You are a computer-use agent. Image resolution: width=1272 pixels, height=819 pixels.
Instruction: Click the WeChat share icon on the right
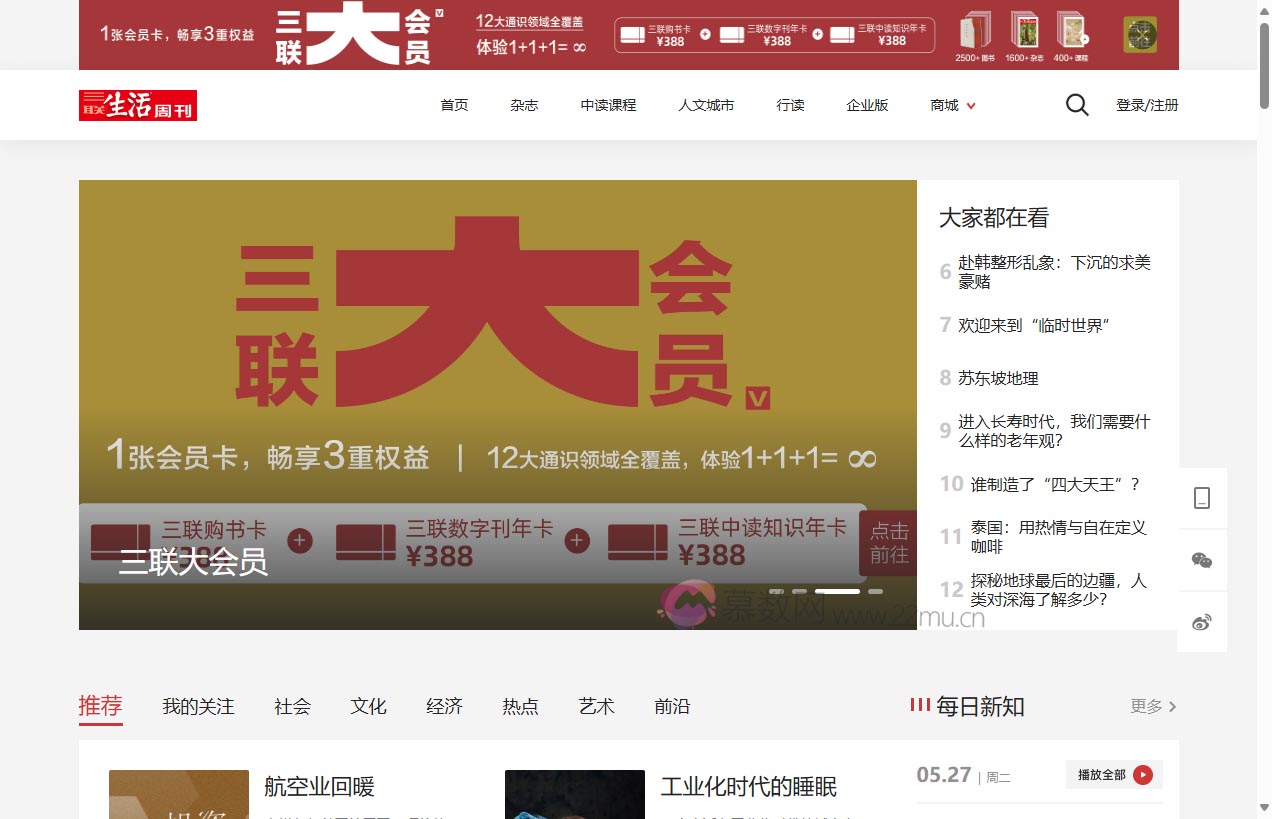click(x=1202, y=559)
